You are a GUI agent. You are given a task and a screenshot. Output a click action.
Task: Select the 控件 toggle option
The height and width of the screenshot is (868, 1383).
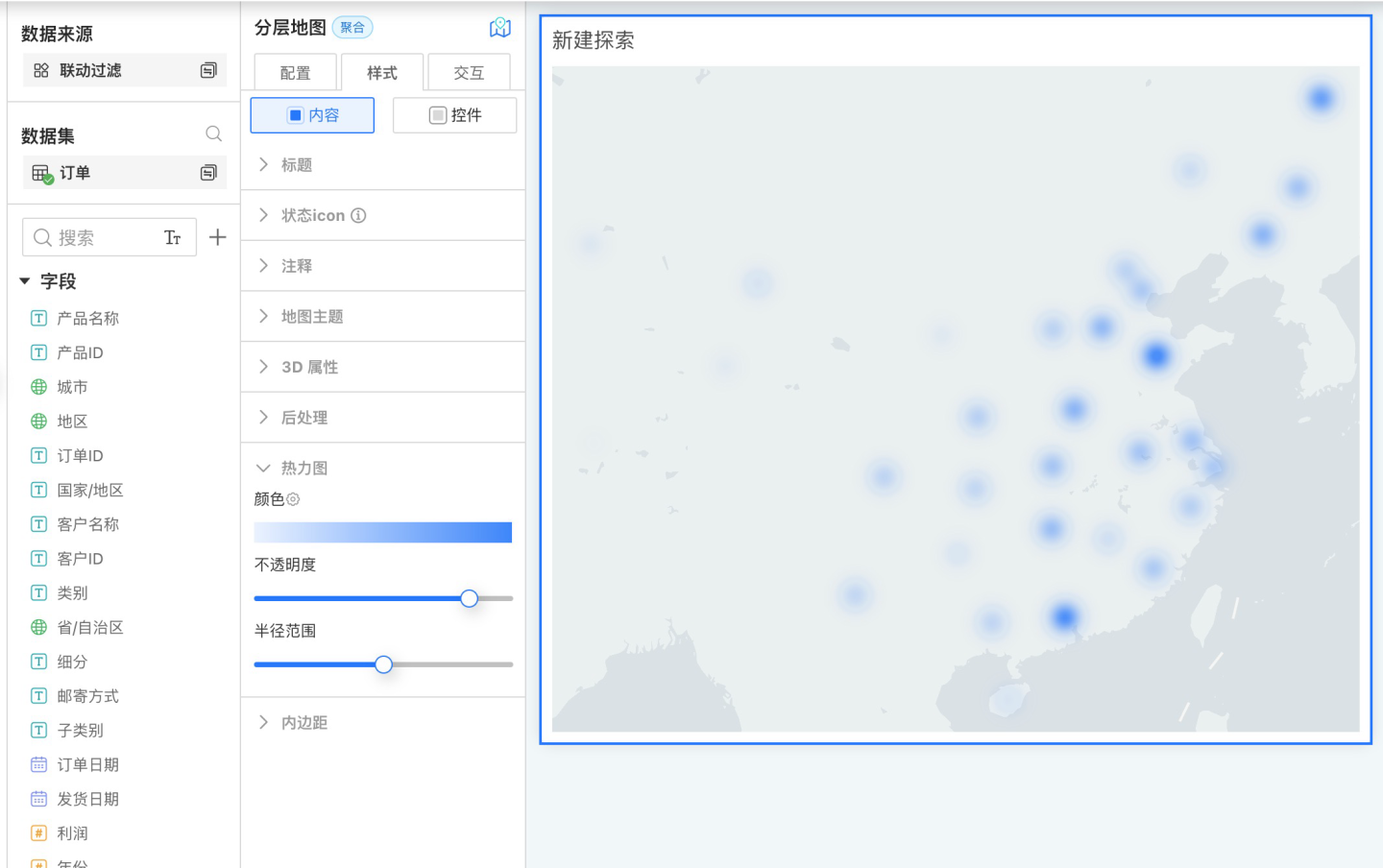454,115
